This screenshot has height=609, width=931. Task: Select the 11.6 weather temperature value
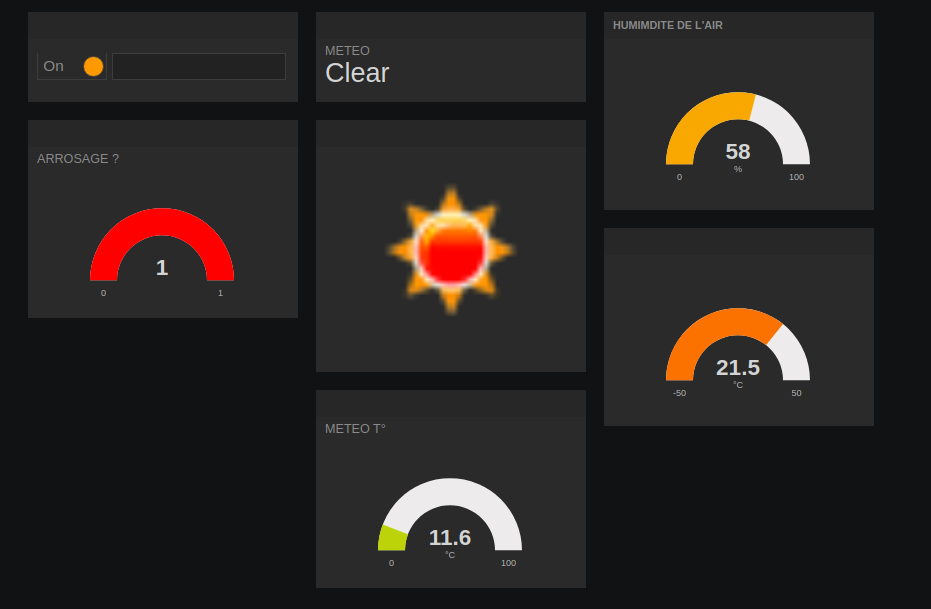point(450,538)
